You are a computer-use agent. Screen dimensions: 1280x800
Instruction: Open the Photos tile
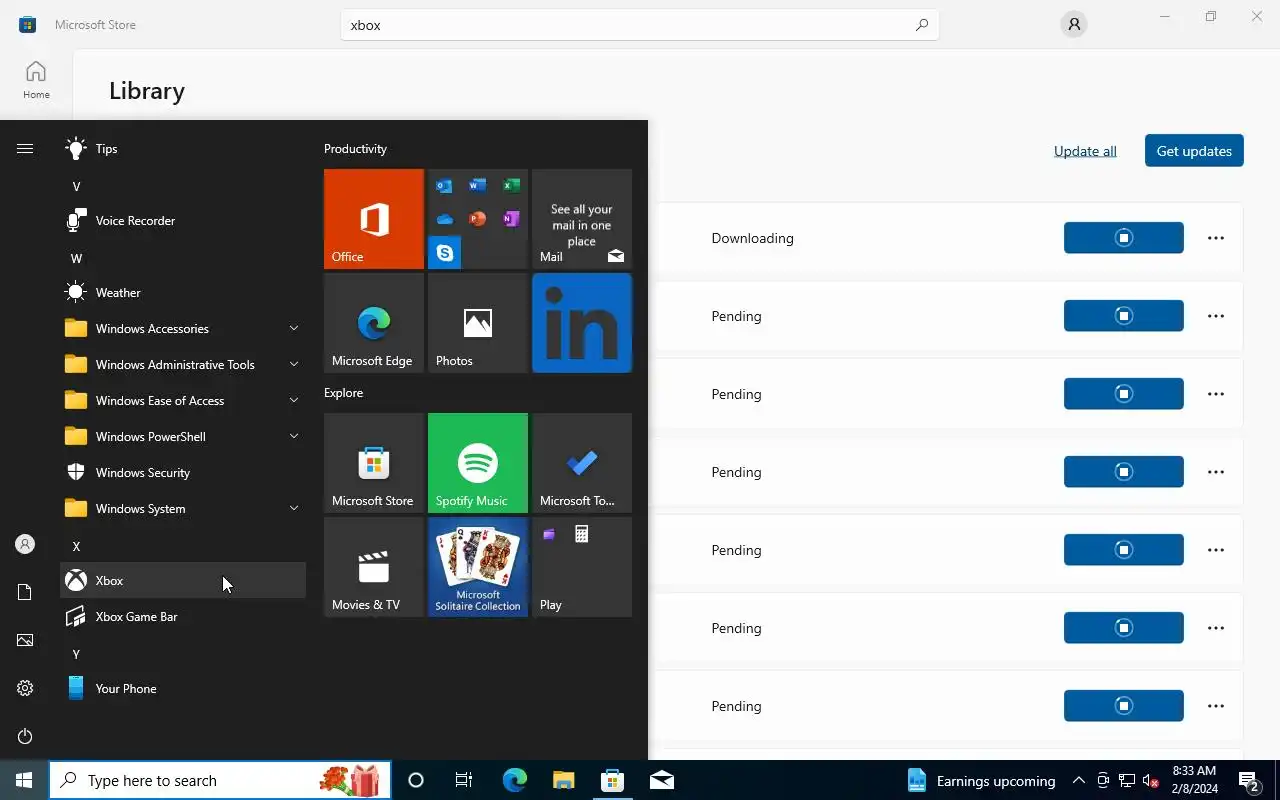coord(478,323)
